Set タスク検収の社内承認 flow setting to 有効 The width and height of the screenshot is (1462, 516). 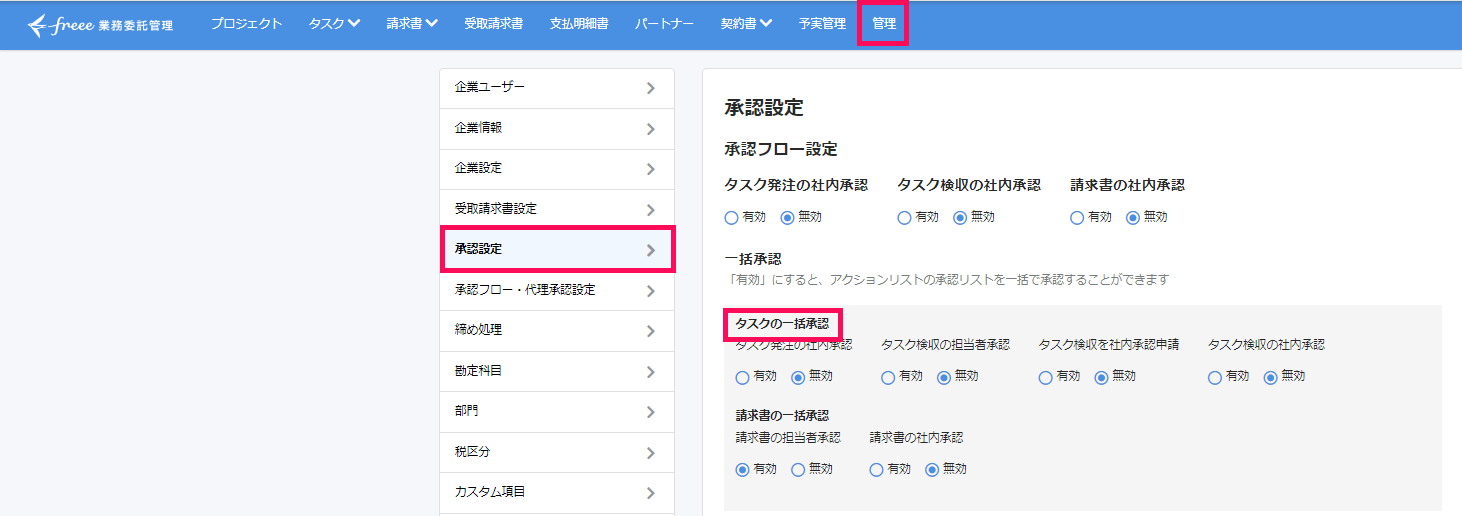pos(904,217)
